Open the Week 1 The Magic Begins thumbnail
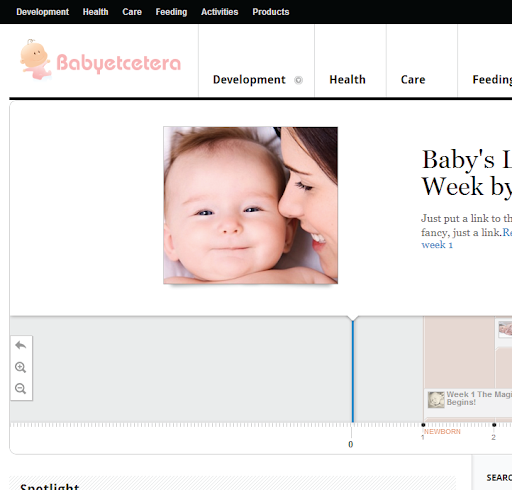This screenshot has height=490, width=512. 436,400
